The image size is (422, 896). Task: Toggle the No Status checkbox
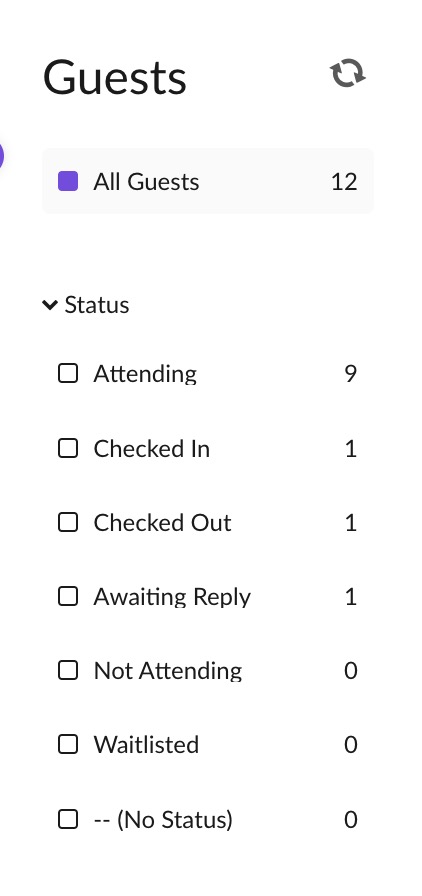click(x=68, y=819)
